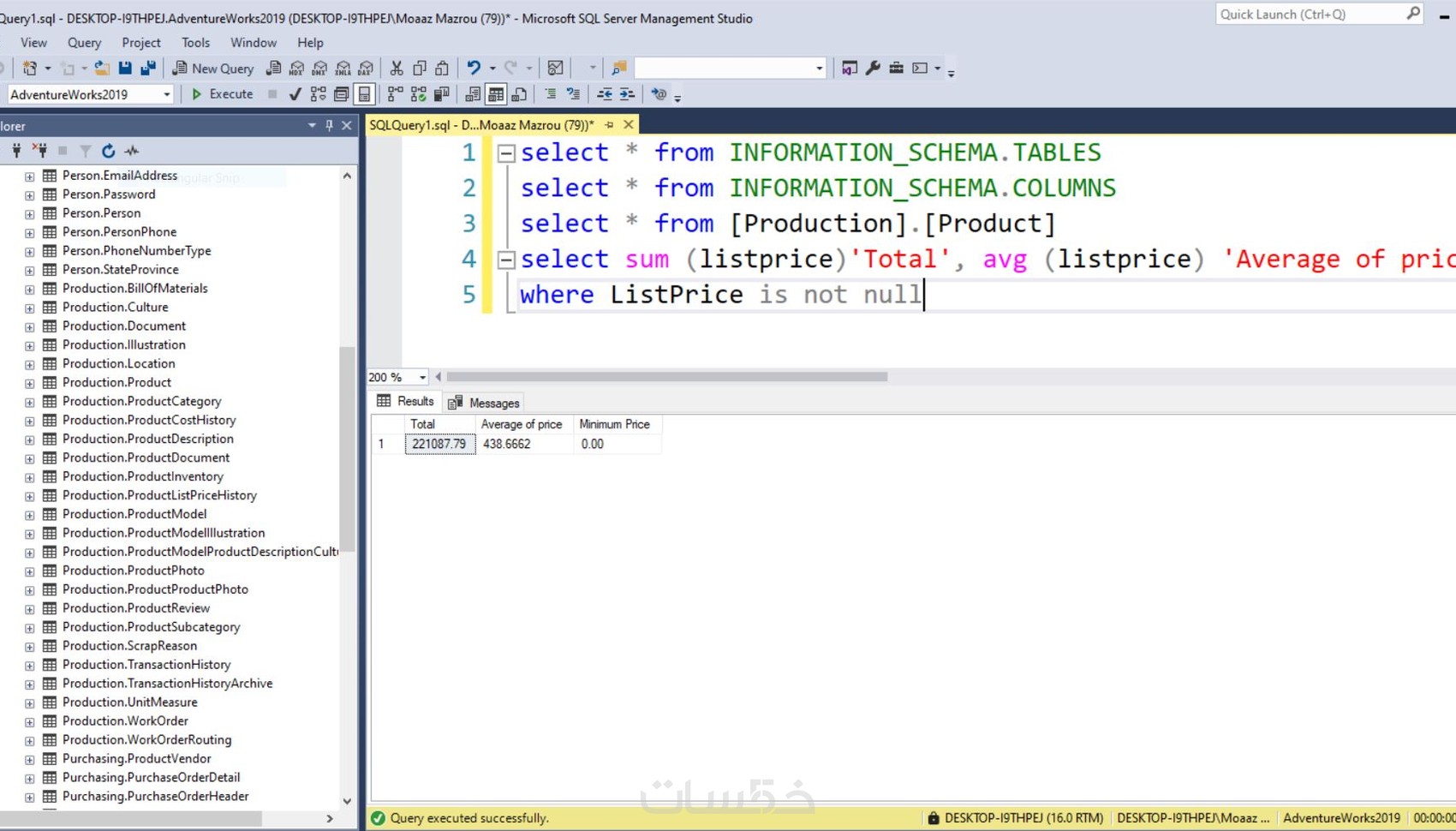Open the View menu
Screen dimensions: 1456x831
click(x=33, y=42)
